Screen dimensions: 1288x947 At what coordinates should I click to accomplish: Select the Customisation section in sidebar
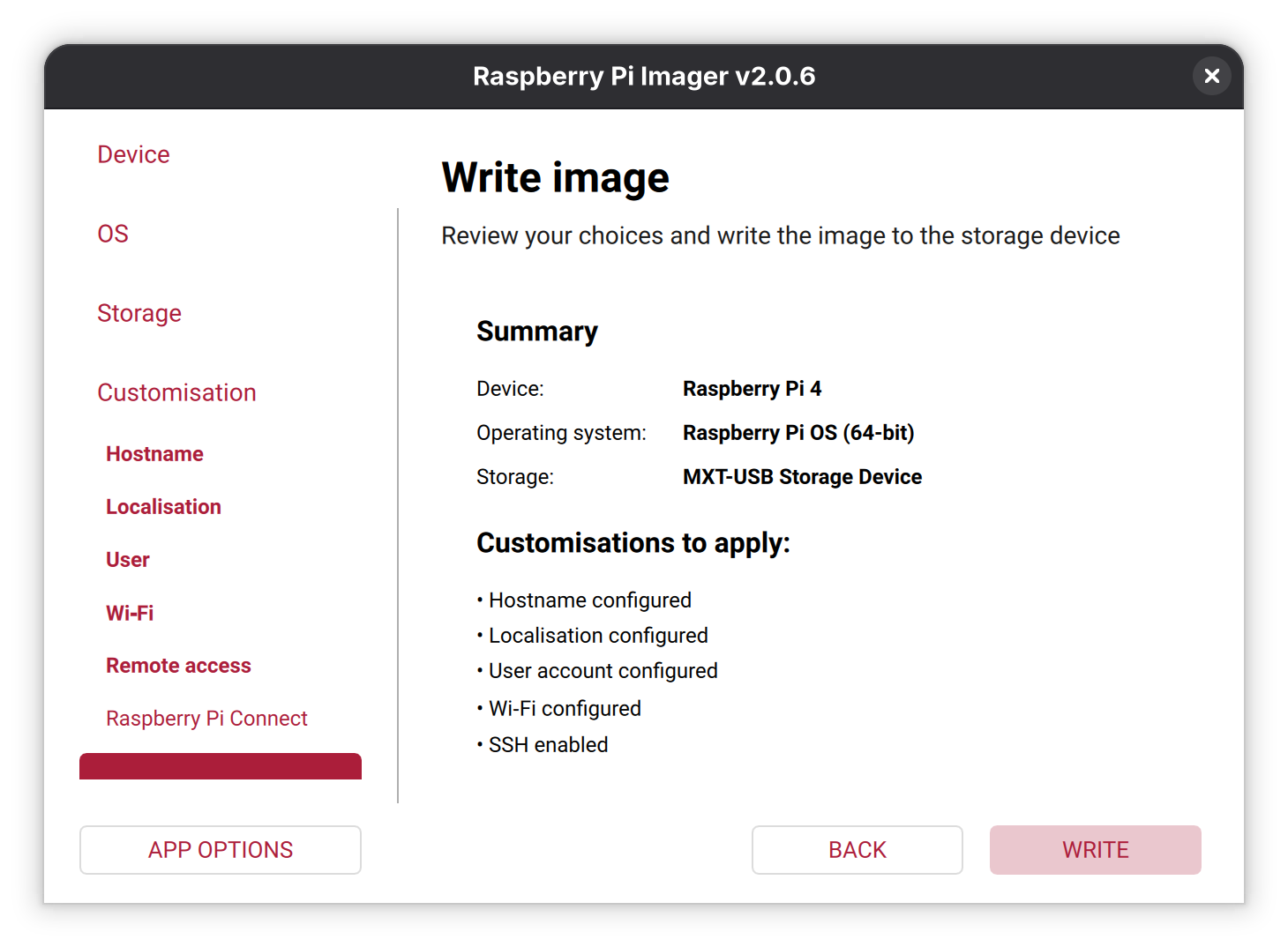pos(176,392)
